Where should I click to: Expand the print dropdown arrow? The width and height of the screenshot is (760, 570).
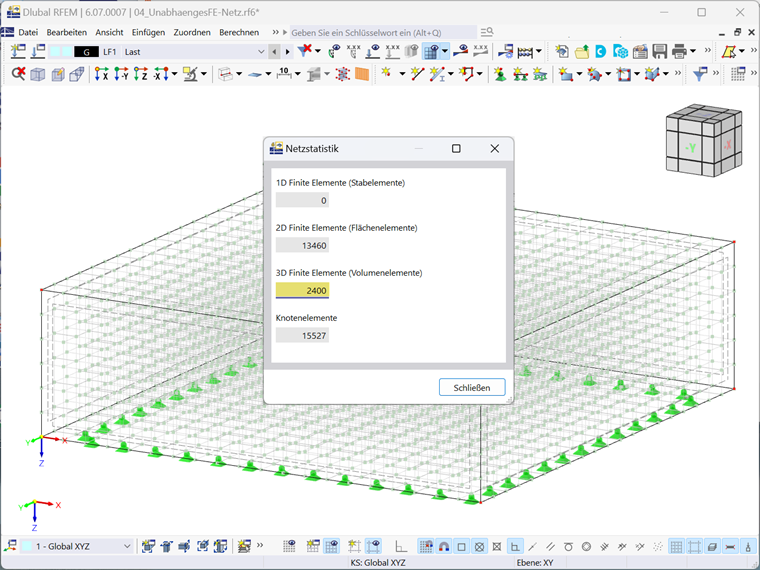coord(693,51)
